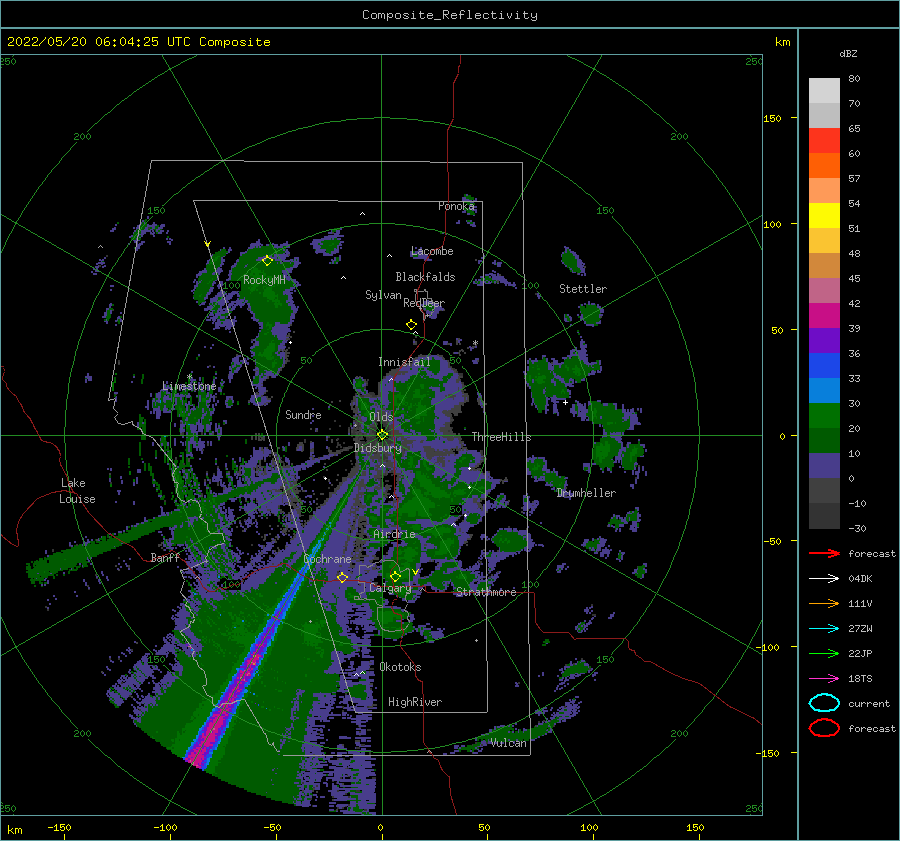Click the red forecast ellipse icon
900x841 pixels.
824,728
